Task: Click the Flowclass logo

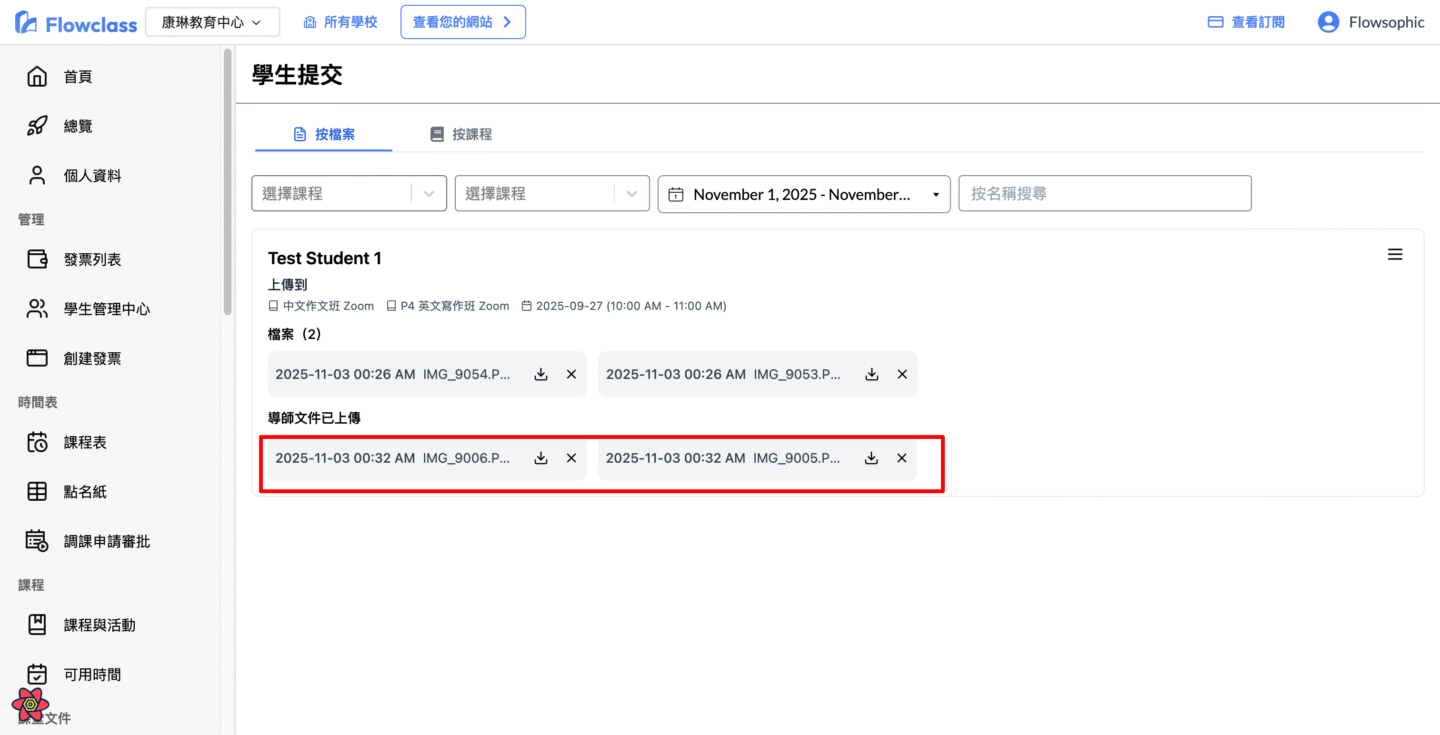Action: pyautogui.click(x=76, y=23)
